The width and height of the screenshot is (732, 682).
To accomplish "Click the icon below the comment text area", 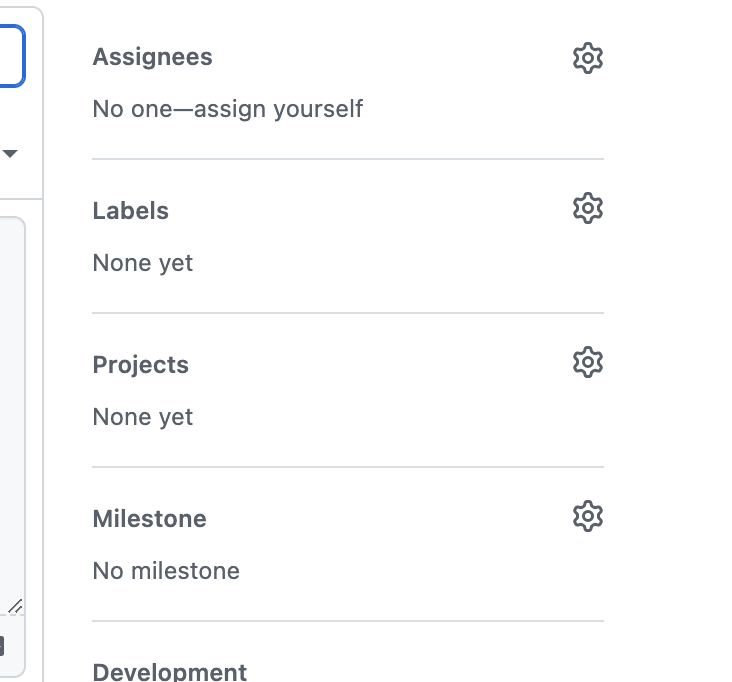I will 3,646.
